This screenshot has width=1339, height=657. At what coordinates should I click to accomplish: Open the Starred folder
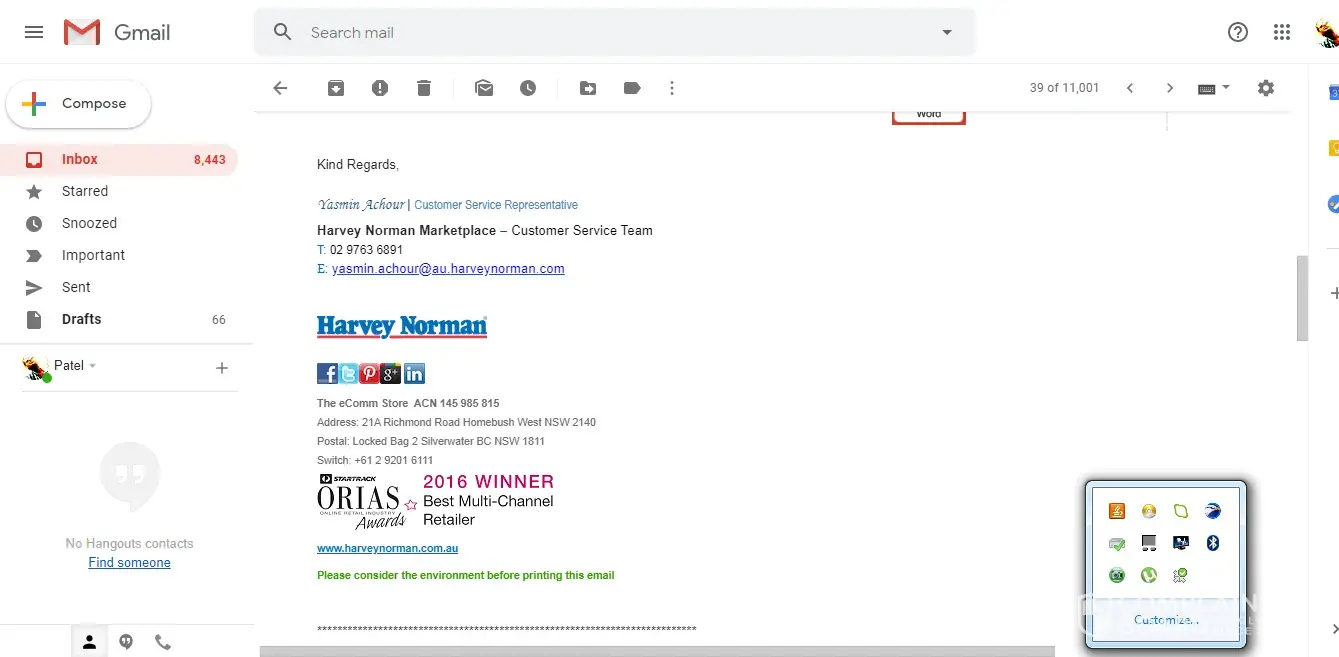pos(85,191)
